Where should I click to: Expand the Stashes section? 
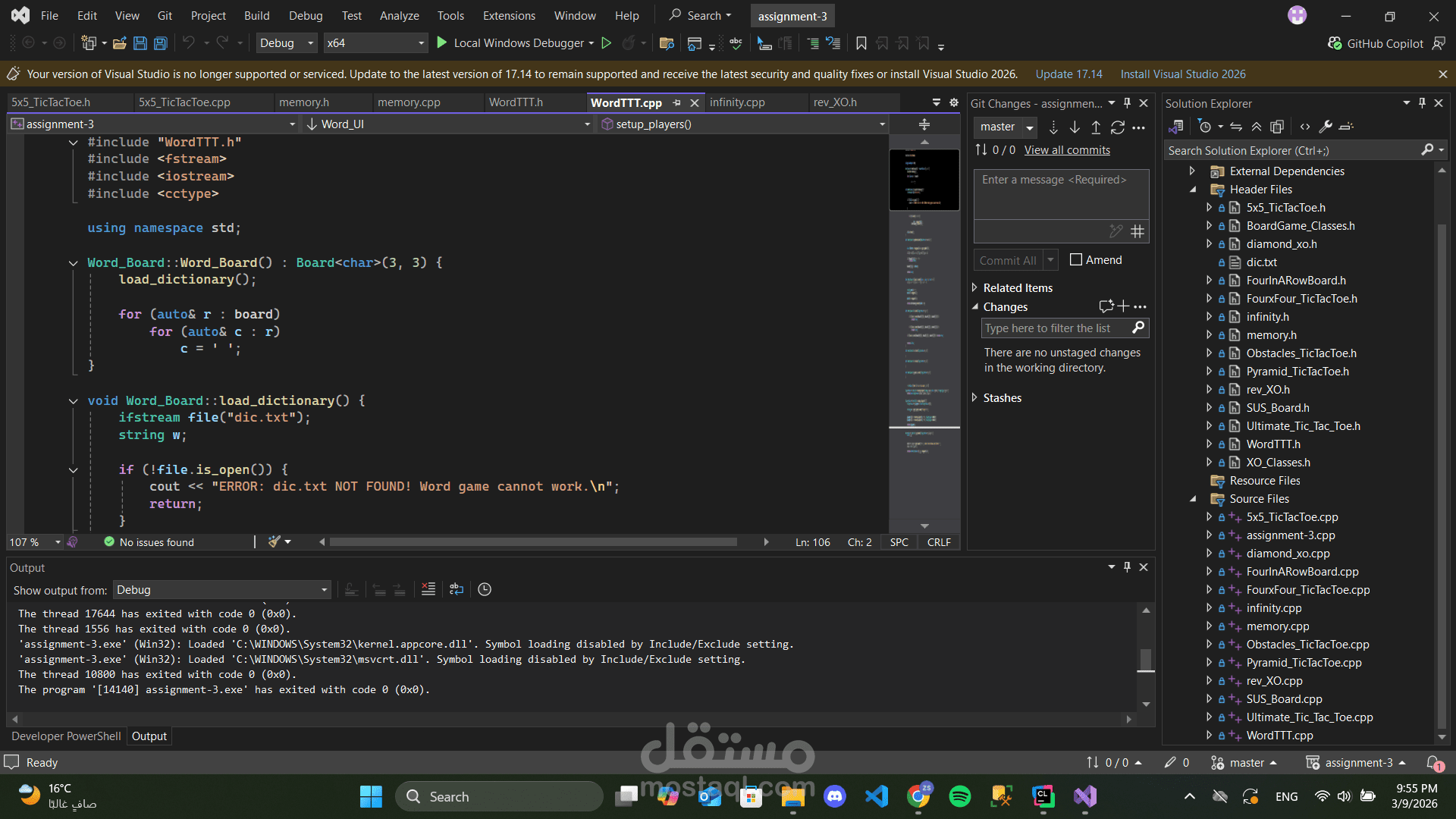point(975,397)
